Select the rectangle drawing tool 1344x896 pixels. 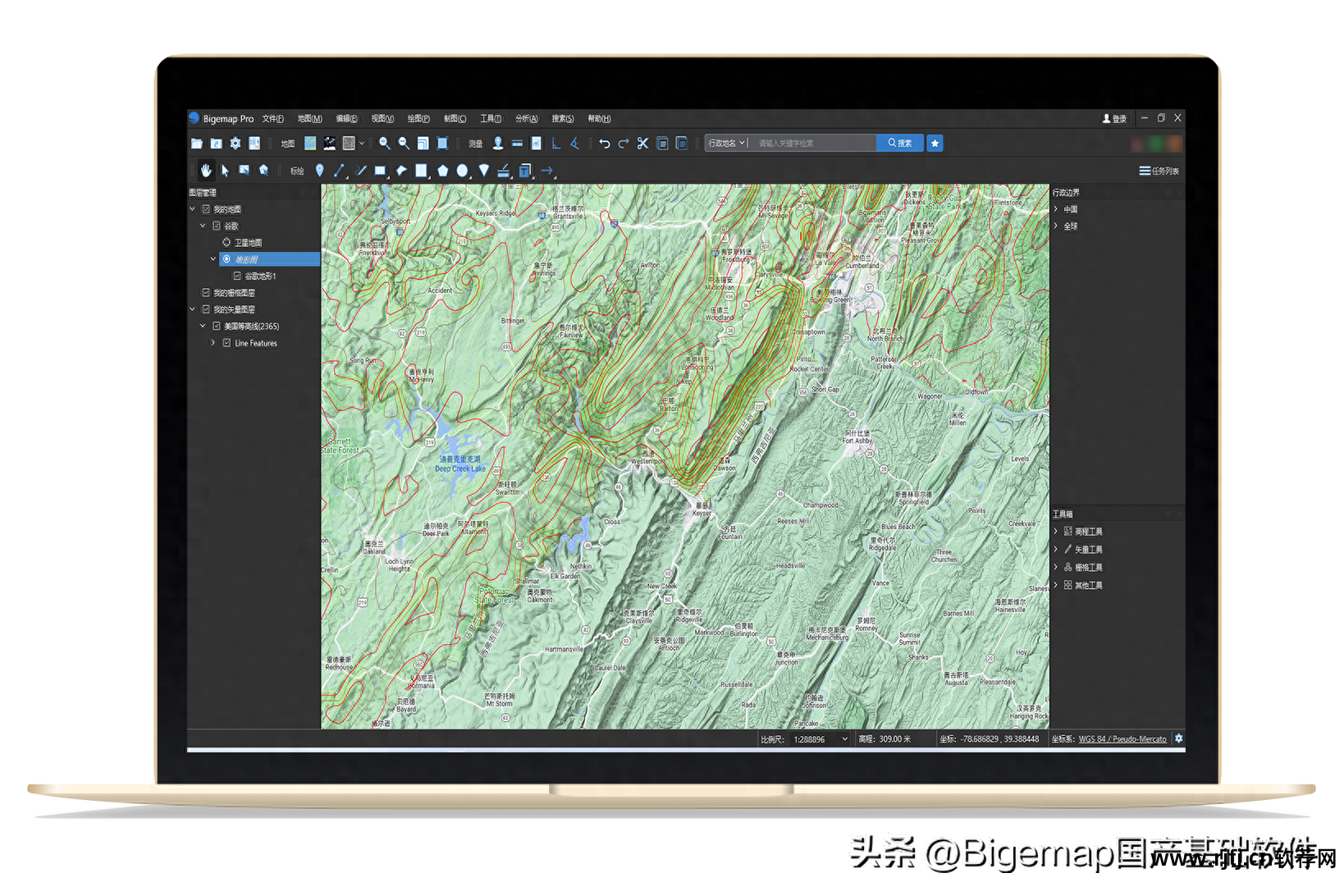(380, 171)
